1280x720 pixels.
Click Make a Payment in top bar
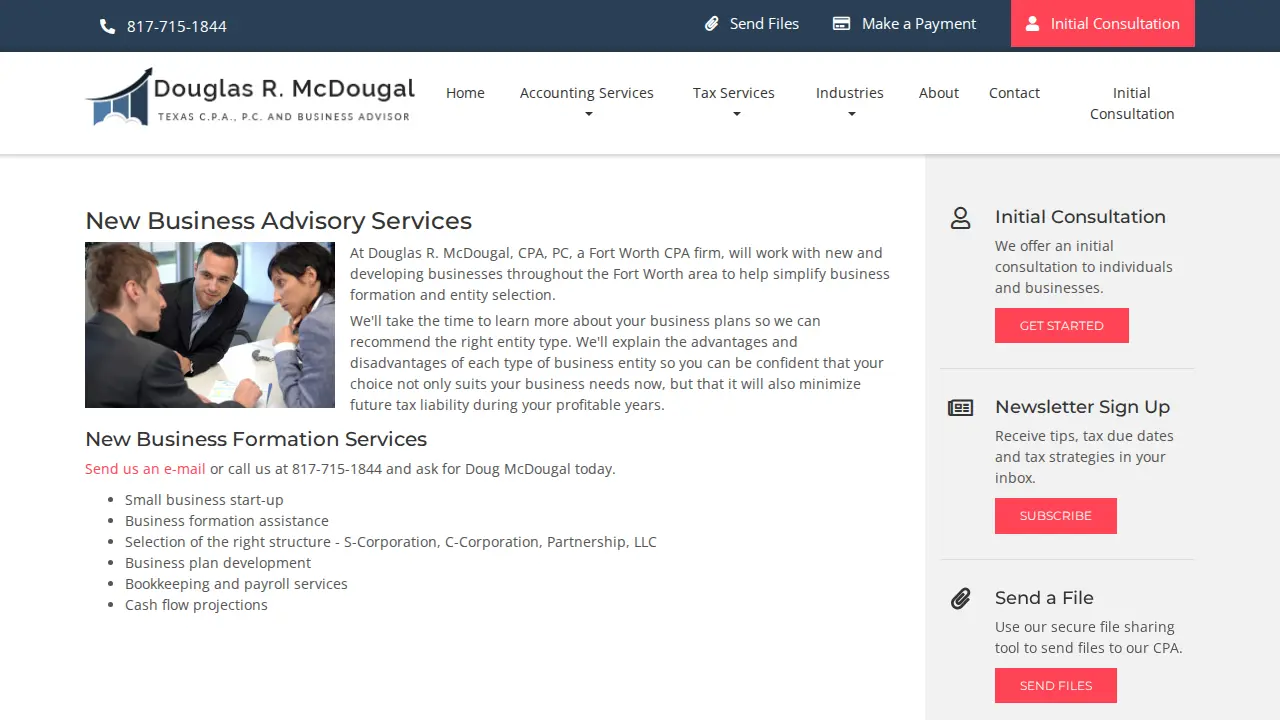point(905,23)
